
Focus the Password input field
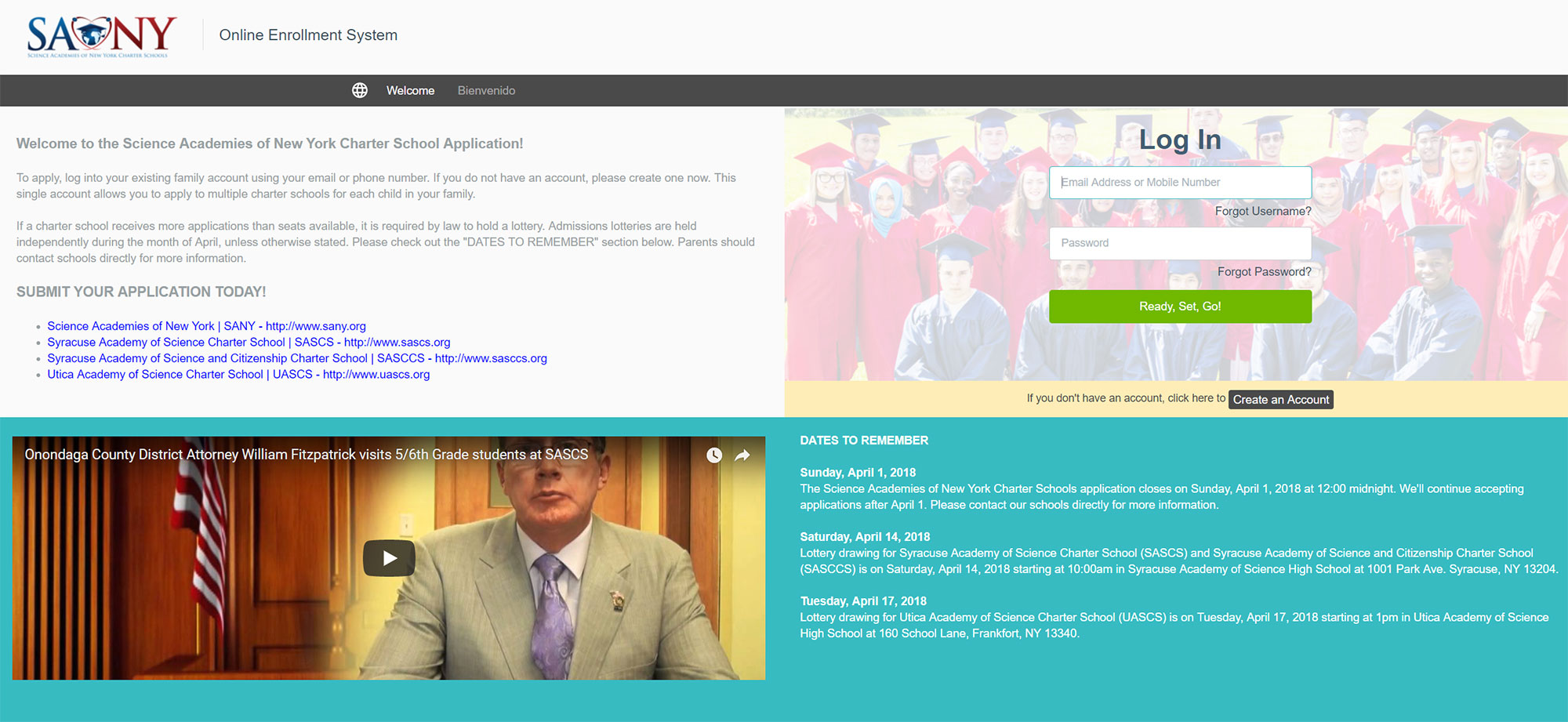click(1180, 243)
